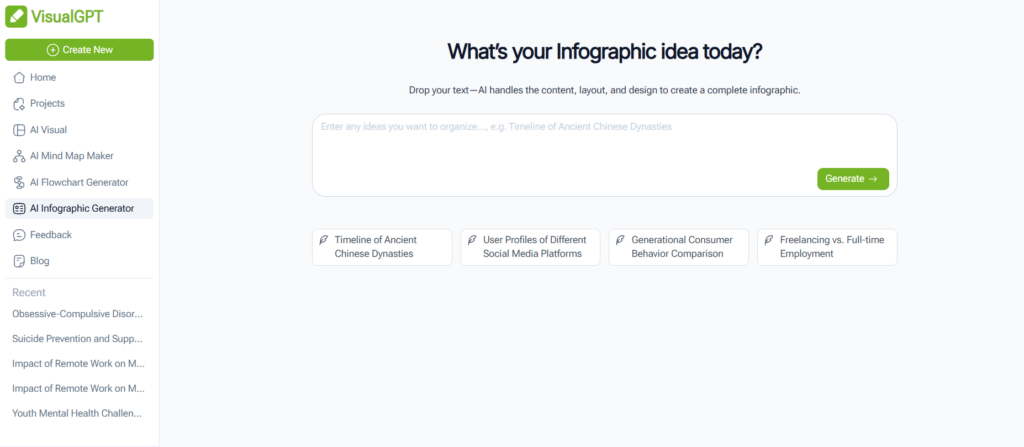Click the VisualGPT logo icon
This screenshot has height=447, width=1024.
17,17
